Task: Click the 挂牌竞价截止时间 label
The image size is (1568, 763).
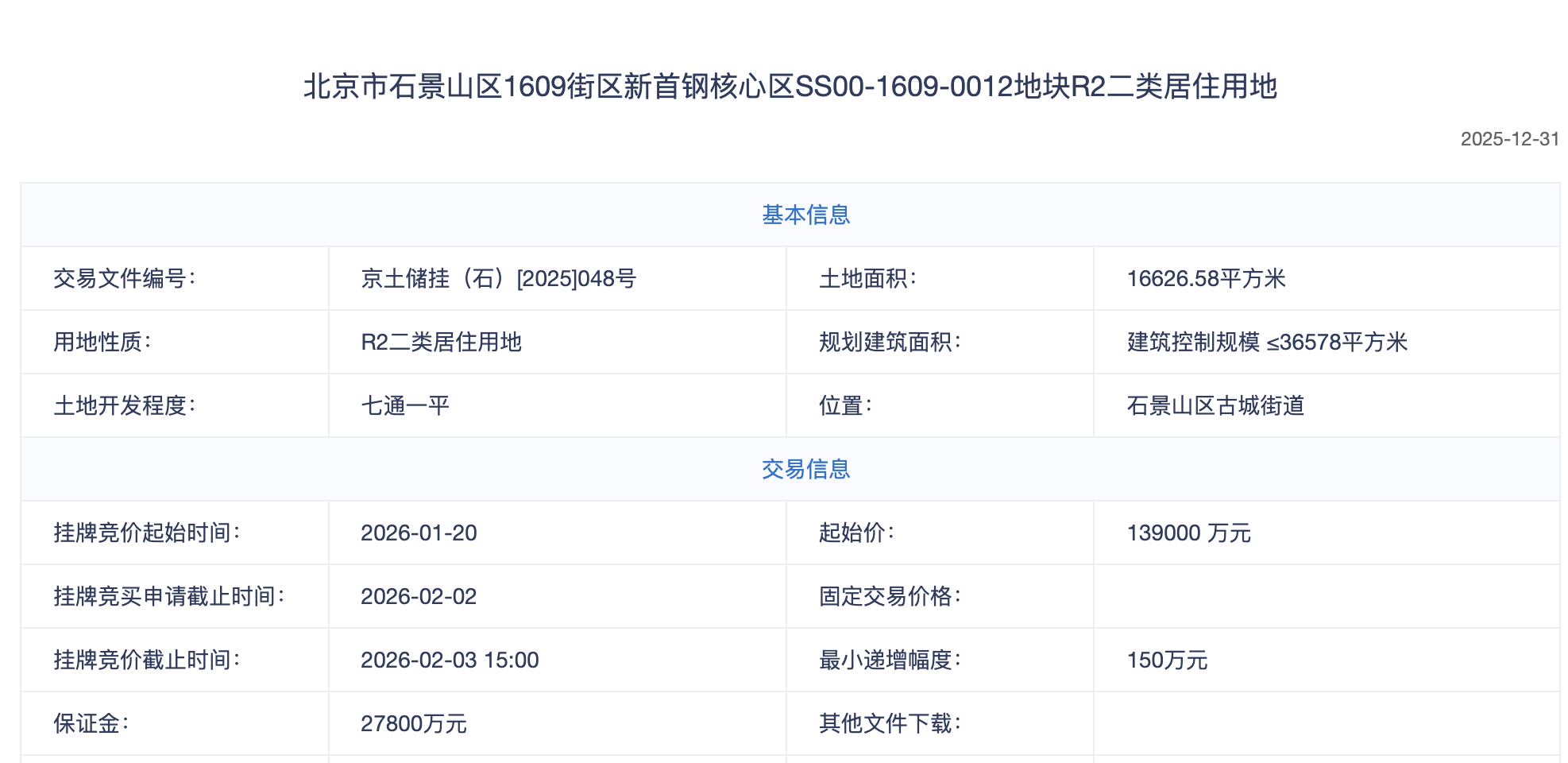Action: coord(147,660)
